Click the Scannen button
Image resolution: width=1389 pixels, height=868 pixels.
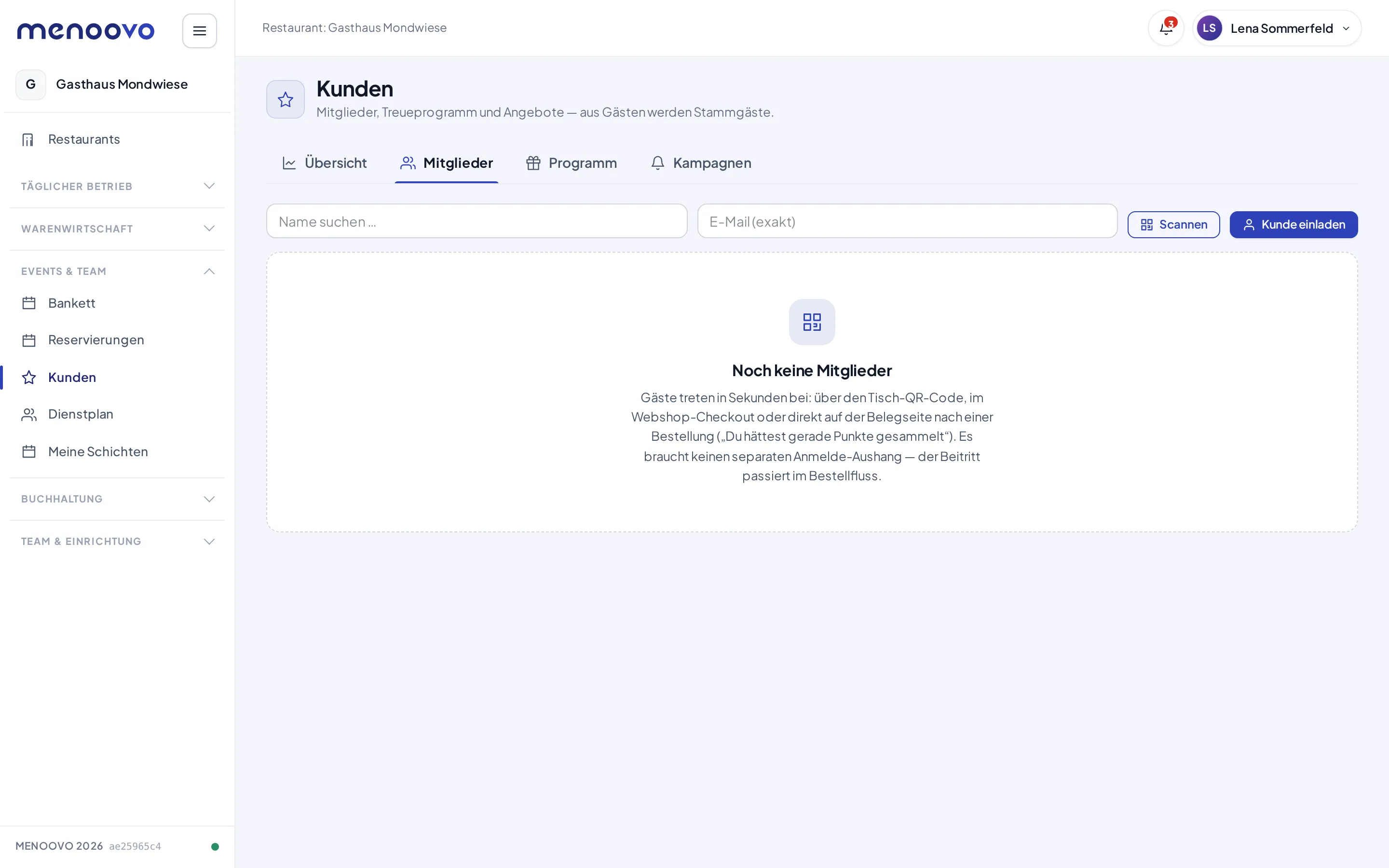pos(1174,224)
